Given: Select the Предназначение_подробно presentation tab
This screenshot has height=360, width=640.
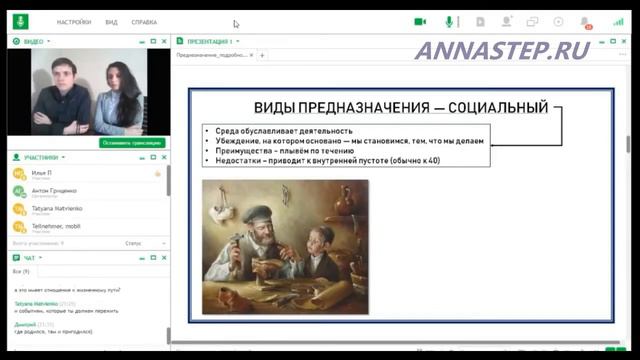Looking at the screenshot, I should coord(211,55).
